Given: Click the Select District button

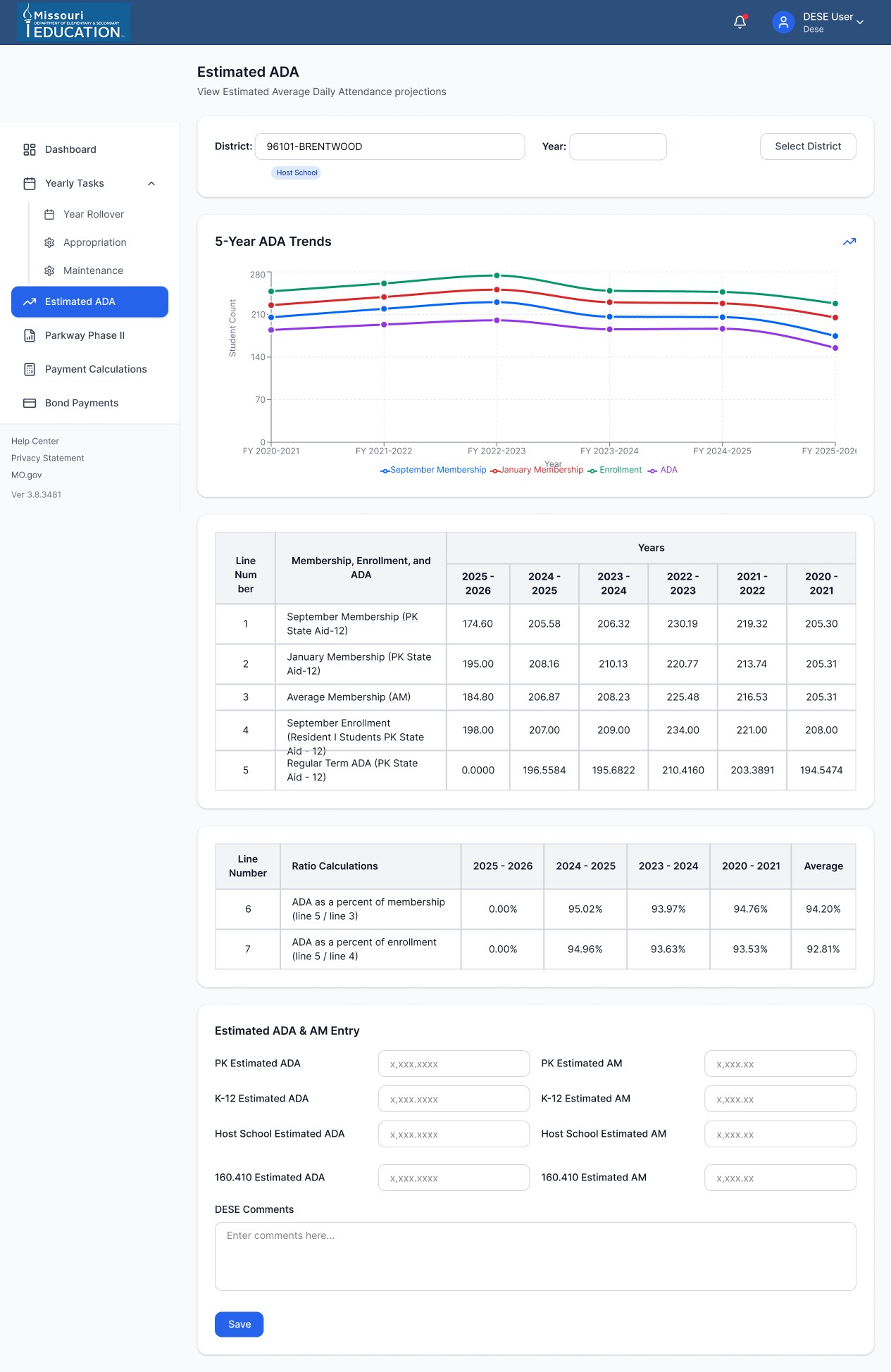Looking at the screenshot, I should point(808,146).
